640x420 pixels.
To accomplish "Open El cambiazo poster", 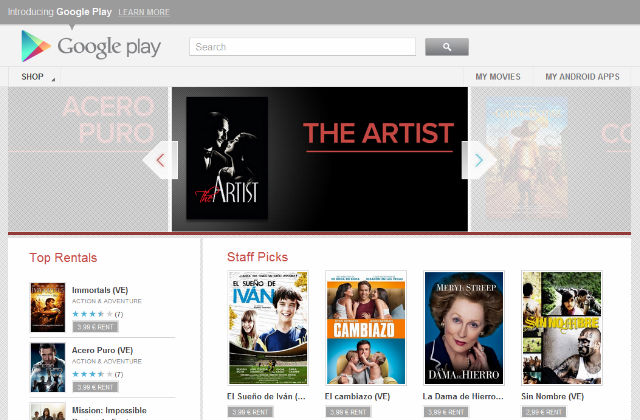I will pos(366,328).
